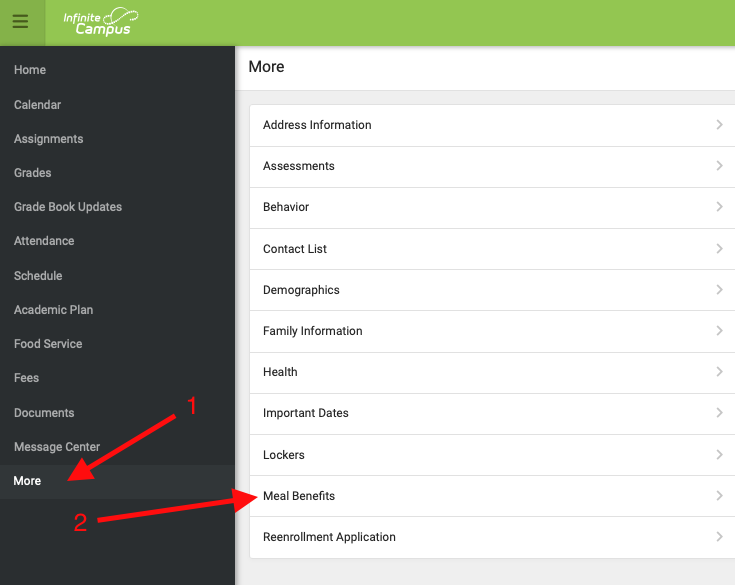Go to Calendar in the sidebar

(38, 105)
